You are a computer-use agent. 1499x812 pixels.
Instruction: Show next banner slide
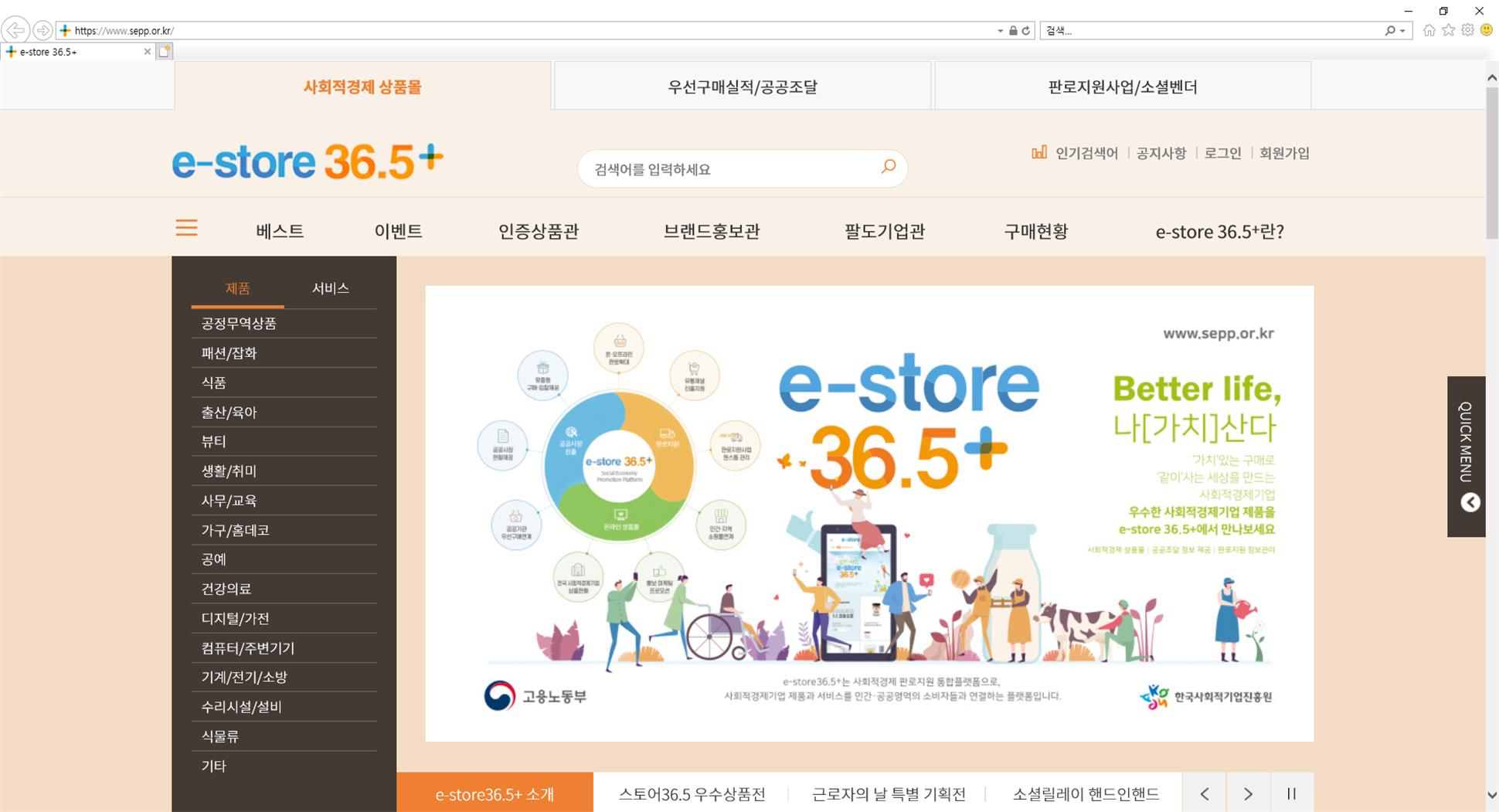pyautogui.click(x=1247, y=793)
